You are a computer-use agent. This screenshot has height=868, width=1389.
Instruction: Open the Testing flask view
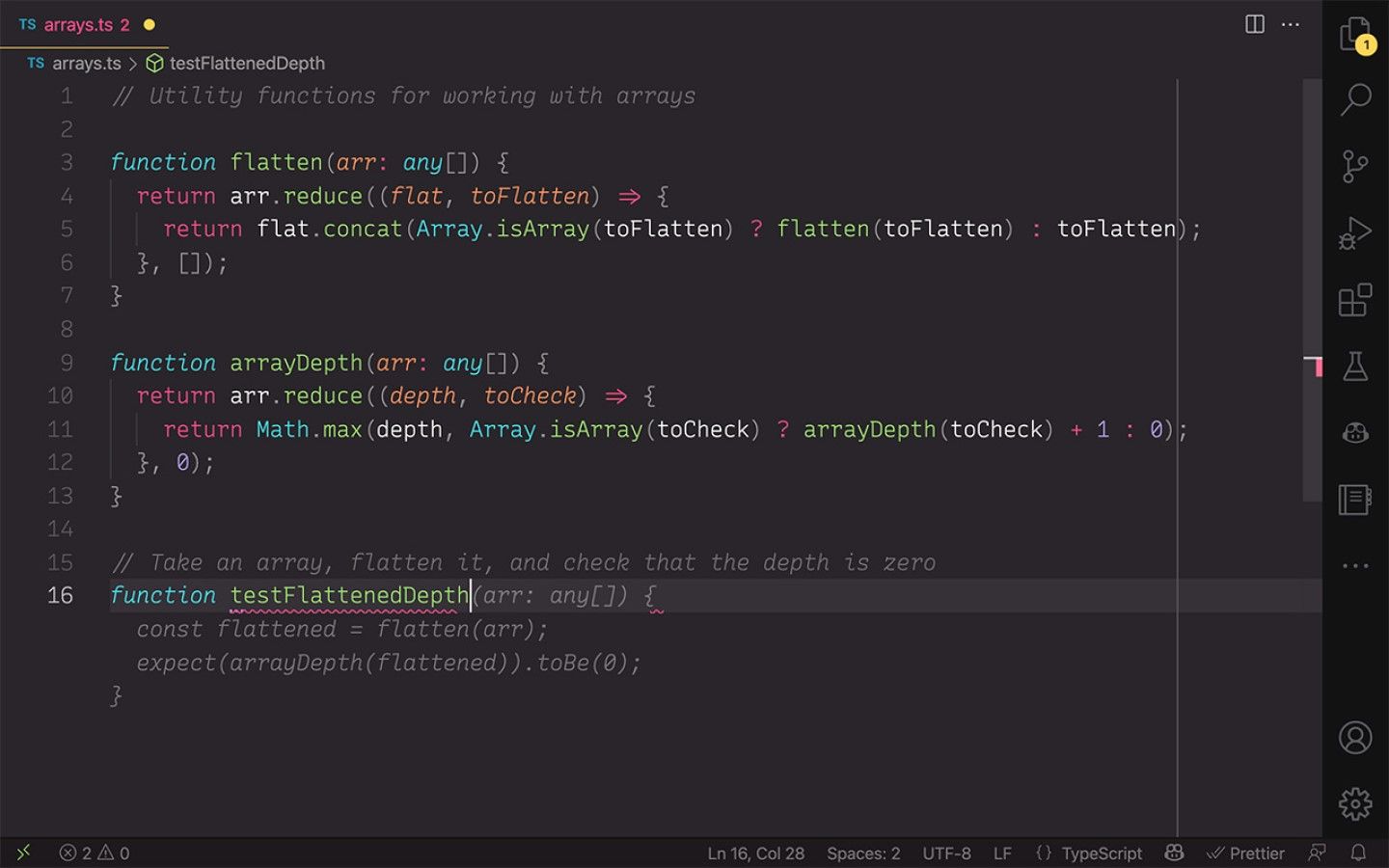(x=1355, y=366)
